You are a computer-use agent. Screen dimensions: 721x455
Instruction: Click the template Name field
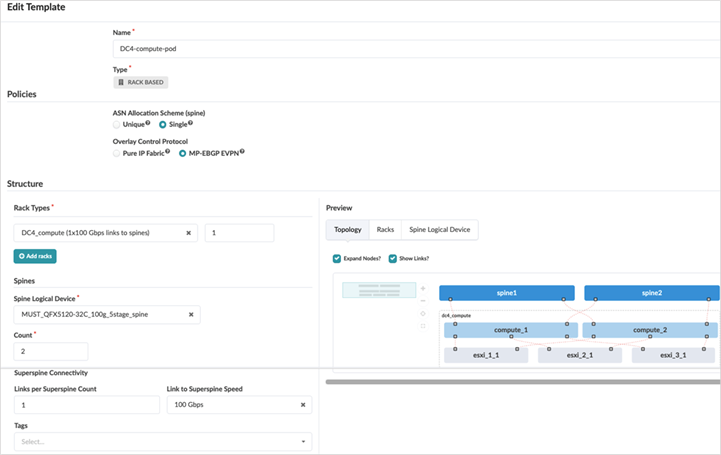point(417,49)
